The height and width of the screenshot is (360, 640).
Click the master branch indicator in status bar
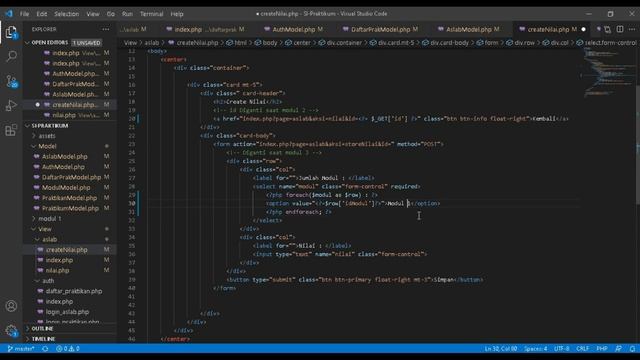tap(21, 349)
